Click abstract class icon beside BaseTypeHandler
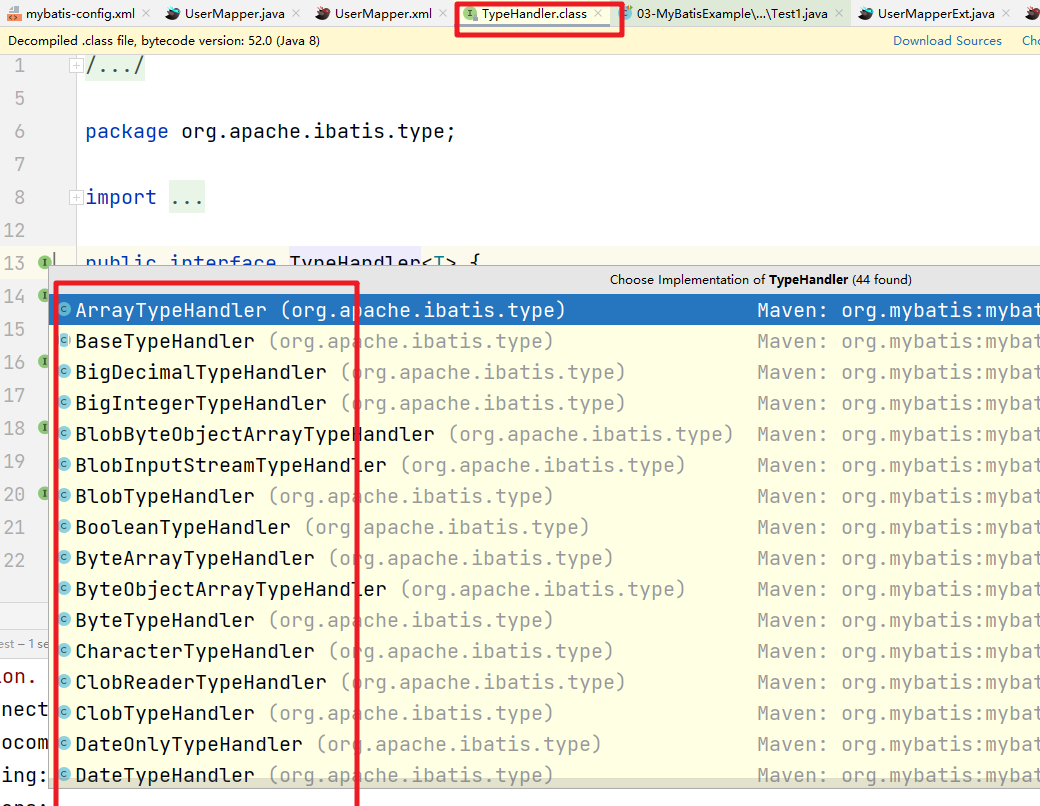 64,340
